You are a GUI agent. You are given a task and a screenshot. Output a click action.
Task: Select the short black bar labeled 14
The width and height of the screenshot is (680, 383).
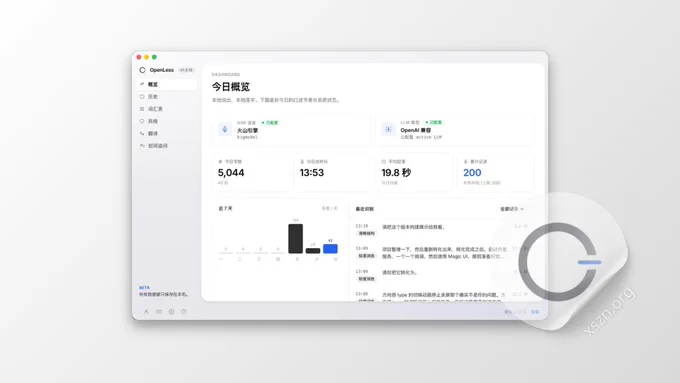pyautogui.click(x=313, y=251)
